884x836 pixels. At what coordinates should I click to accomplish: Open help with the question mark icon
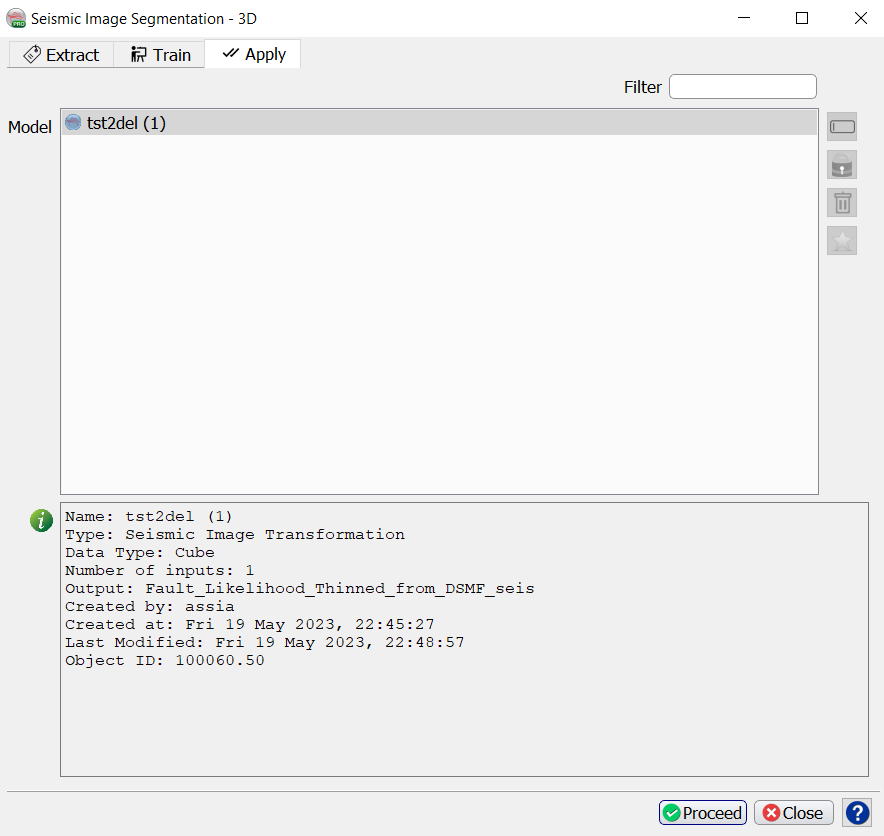[x=857, y=812]
